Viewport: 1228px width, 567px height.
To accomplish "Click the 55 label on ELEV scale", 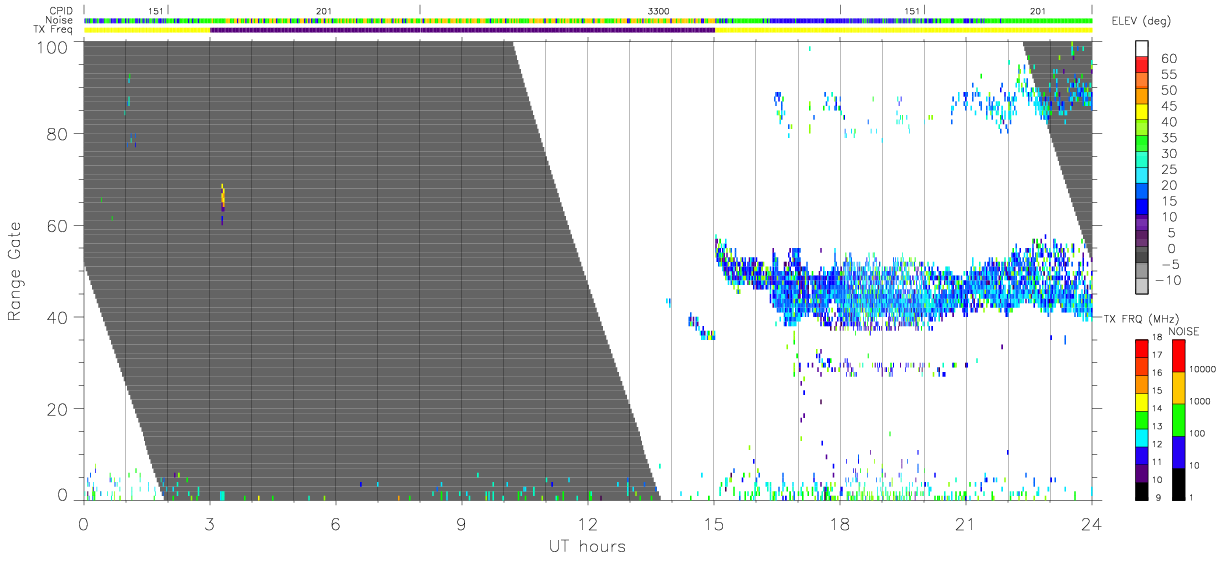I will 1168,74.
